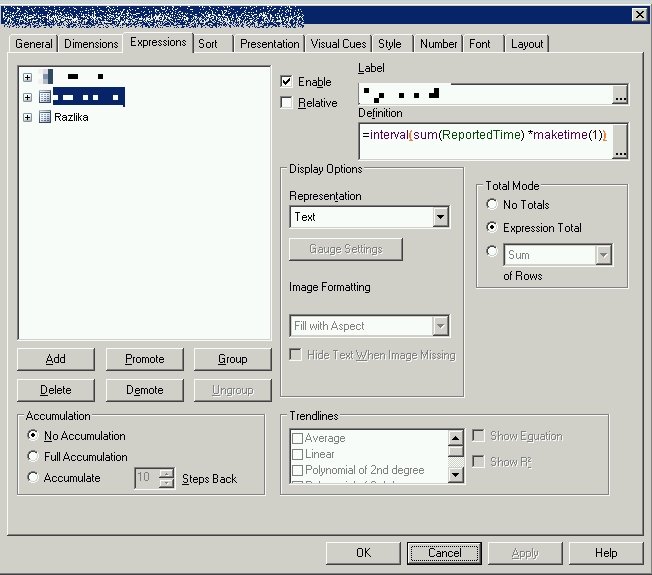Open the Layout tab
Viewport: 652px width, 575px height.
coord(527,44)
